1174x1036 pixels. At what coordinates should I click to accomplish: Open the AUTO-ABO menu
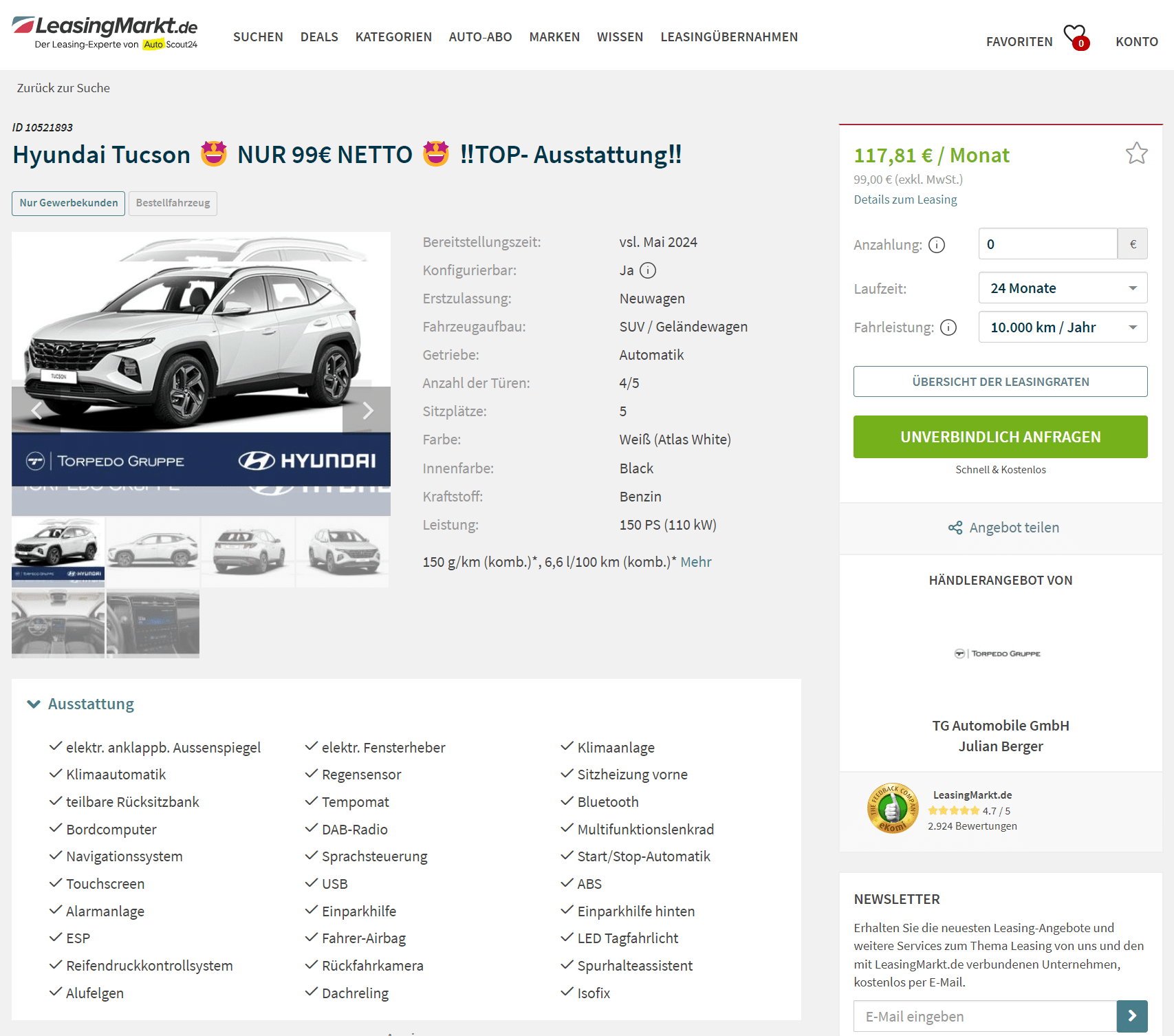coord(480,37)
